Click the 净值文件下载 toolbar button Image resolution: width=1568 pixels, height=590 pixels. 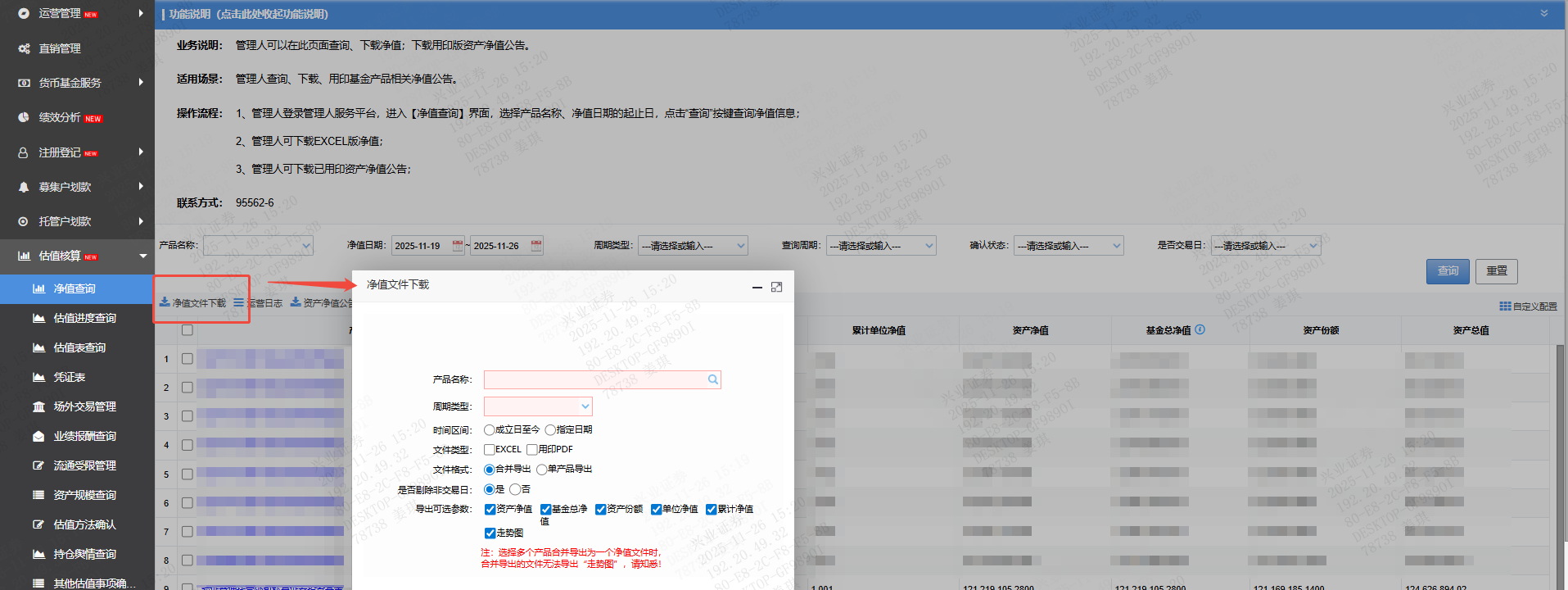192,302
